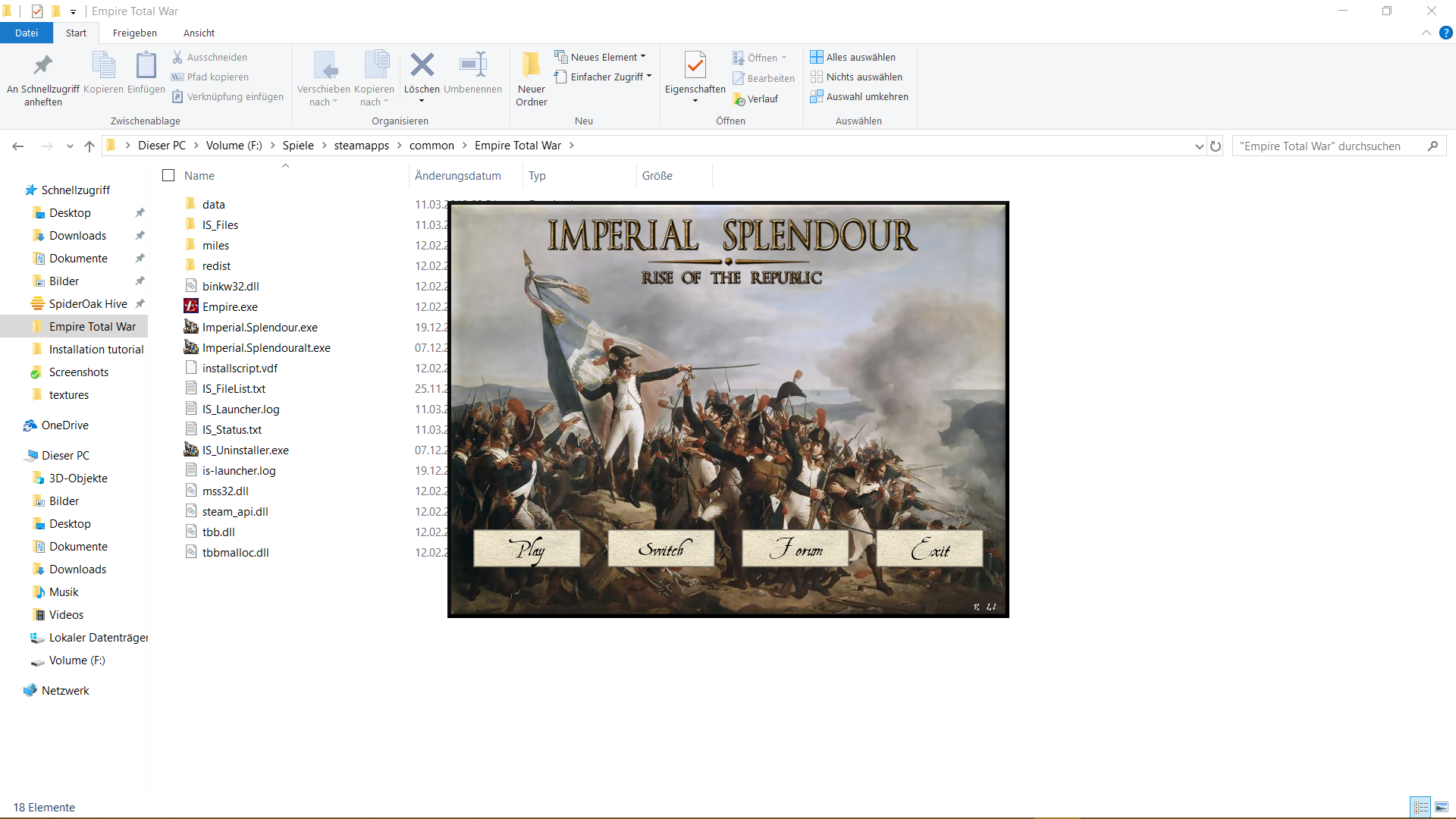This screenshot has height=819, width=1456.
Task: Sort by Änderungsdatum column header
Action: [458, 175]
